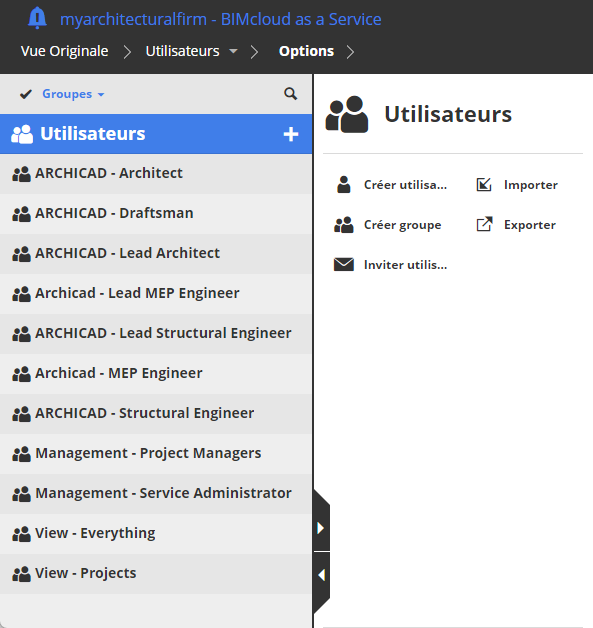Click the Créer utilisa... label

(405, 185)
